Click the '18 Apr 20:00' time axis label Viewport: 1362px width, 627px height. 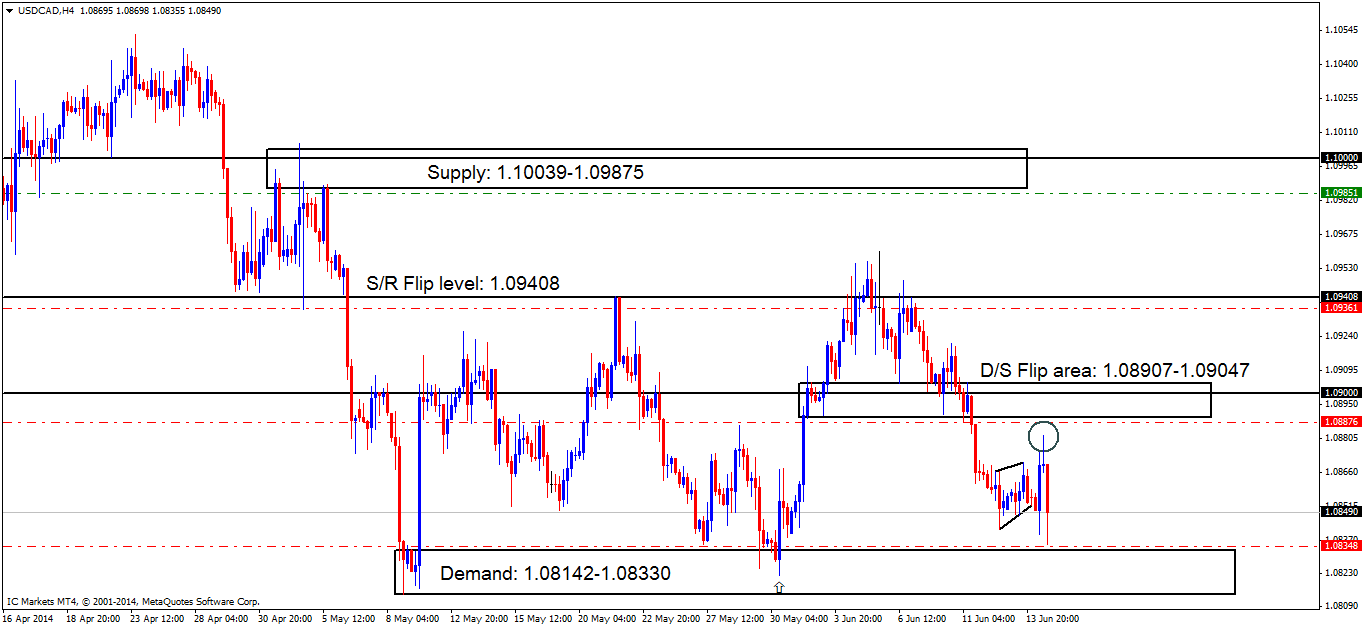[93, 619]
